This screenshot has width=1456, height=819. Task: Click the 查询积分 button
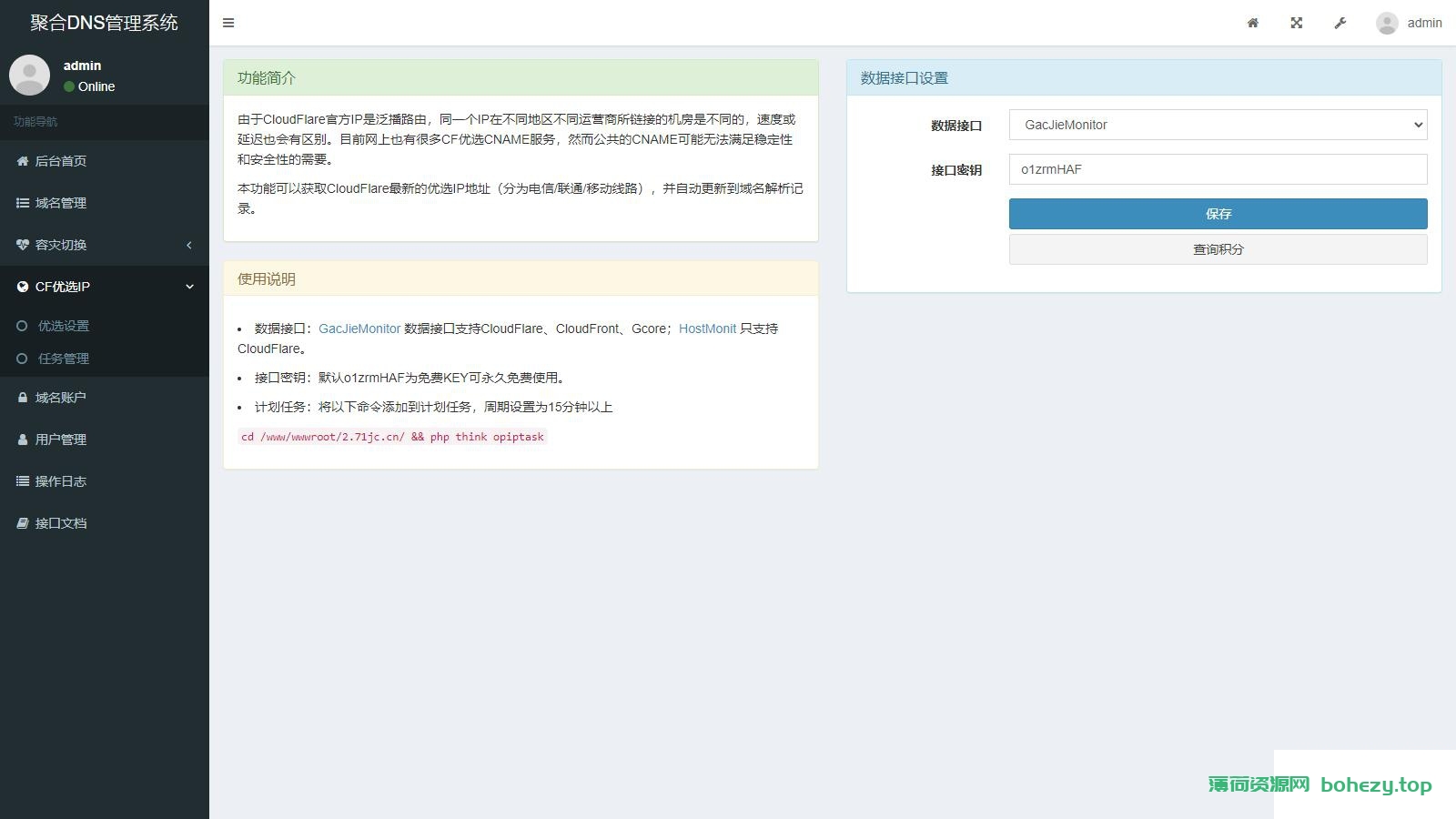tap(1218, 249)
